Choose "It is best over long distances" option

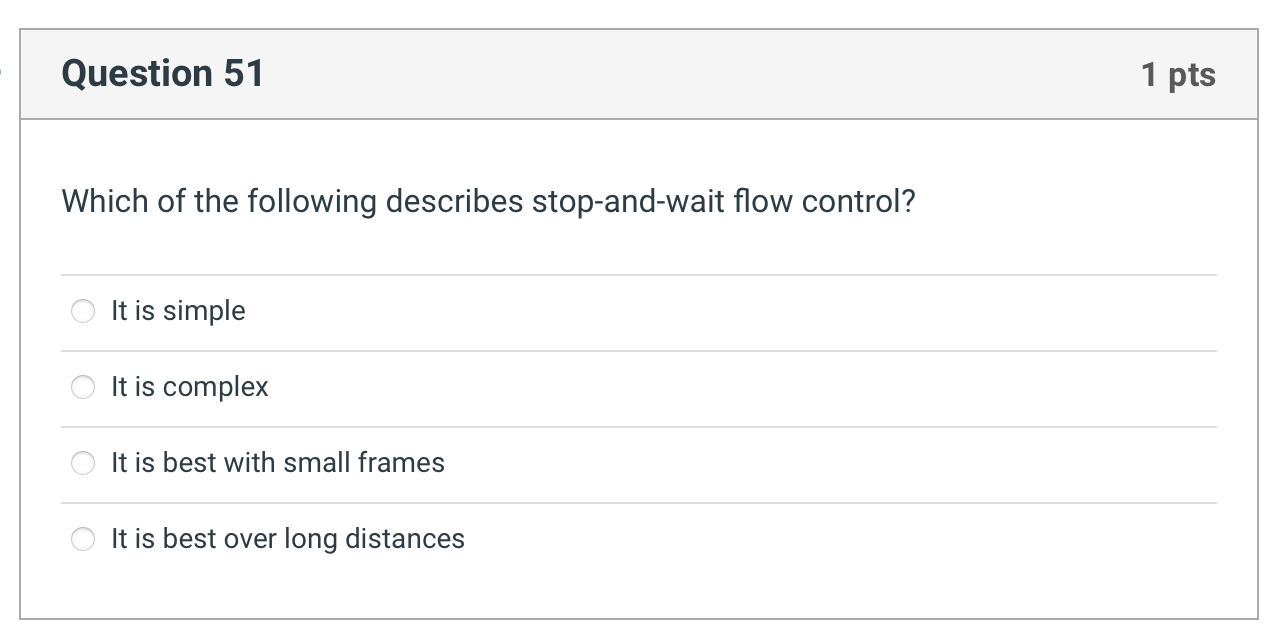pyautogui.click(x=83, y=538)
